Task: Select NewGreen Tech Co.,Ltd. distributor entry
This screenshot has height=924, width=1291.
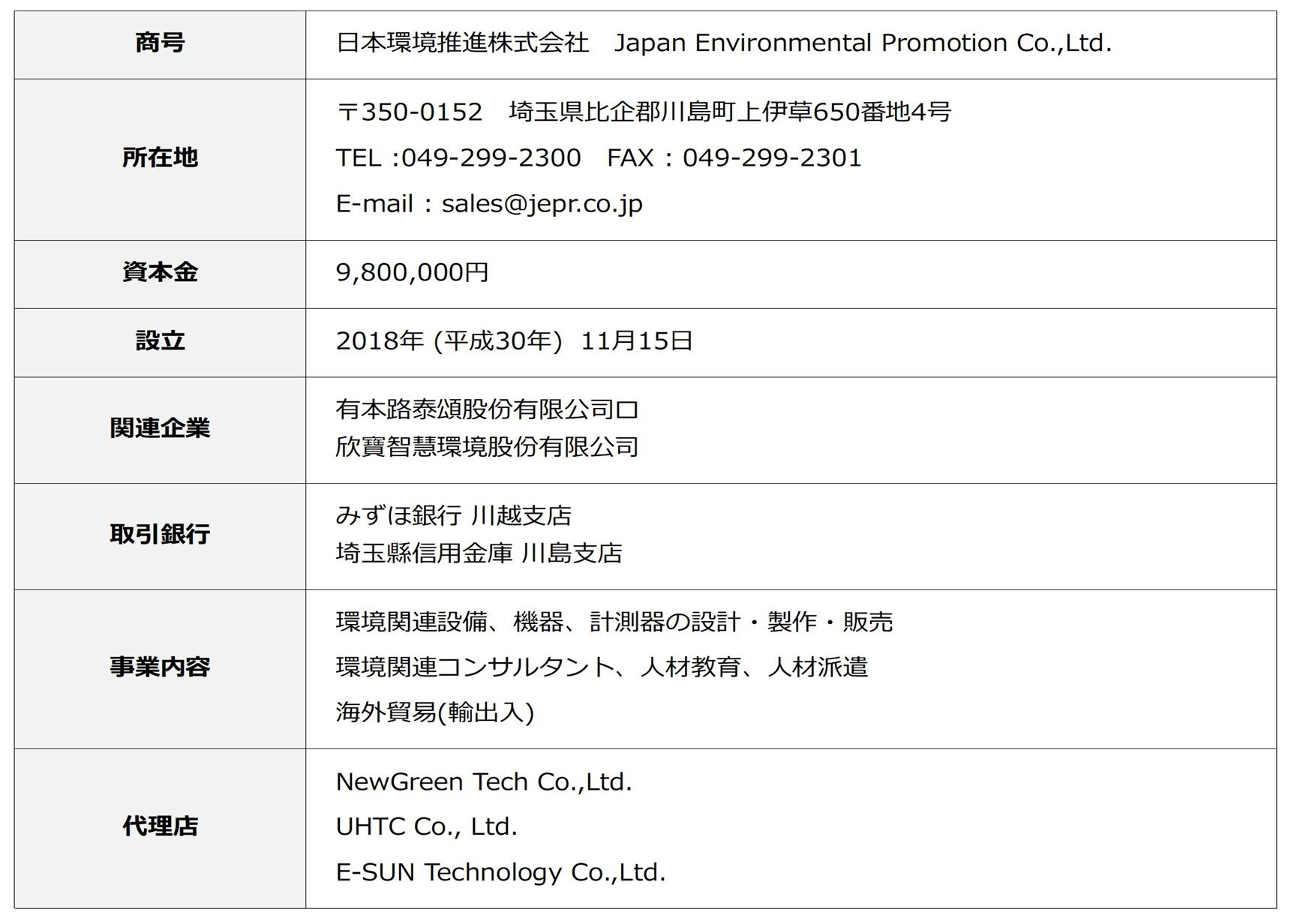Action: (x=484, y=782)
